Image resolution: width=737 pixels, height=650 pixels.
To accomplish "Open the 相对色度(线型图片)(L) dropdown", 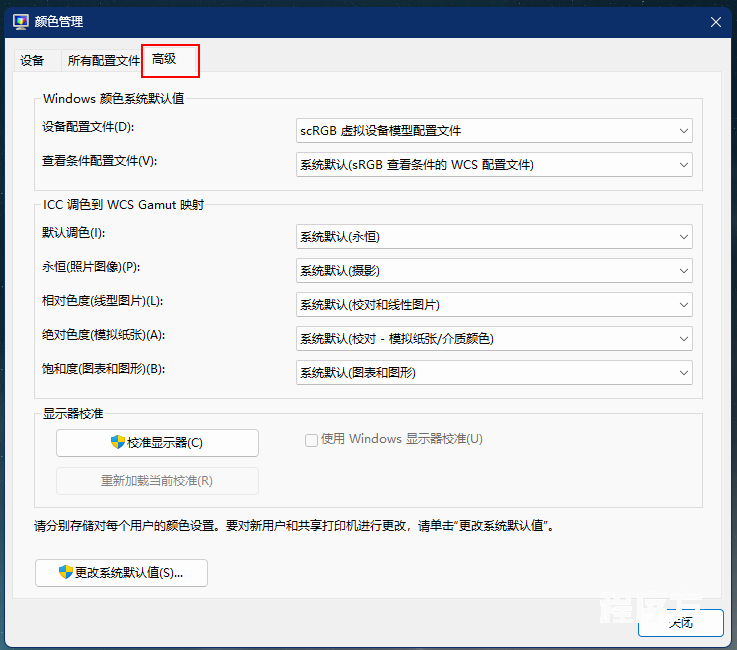I will click(x=494, y=305).
